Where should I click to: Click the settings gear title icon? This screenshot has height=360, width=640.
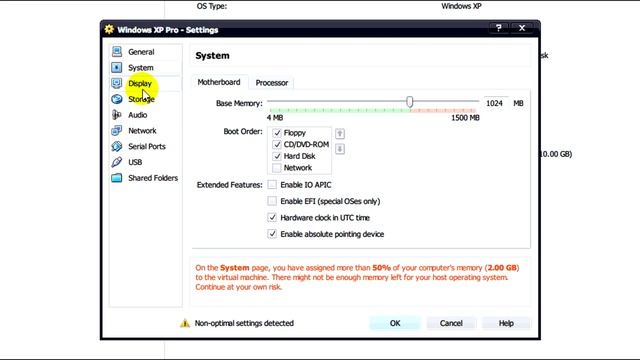tap(109, 29)
